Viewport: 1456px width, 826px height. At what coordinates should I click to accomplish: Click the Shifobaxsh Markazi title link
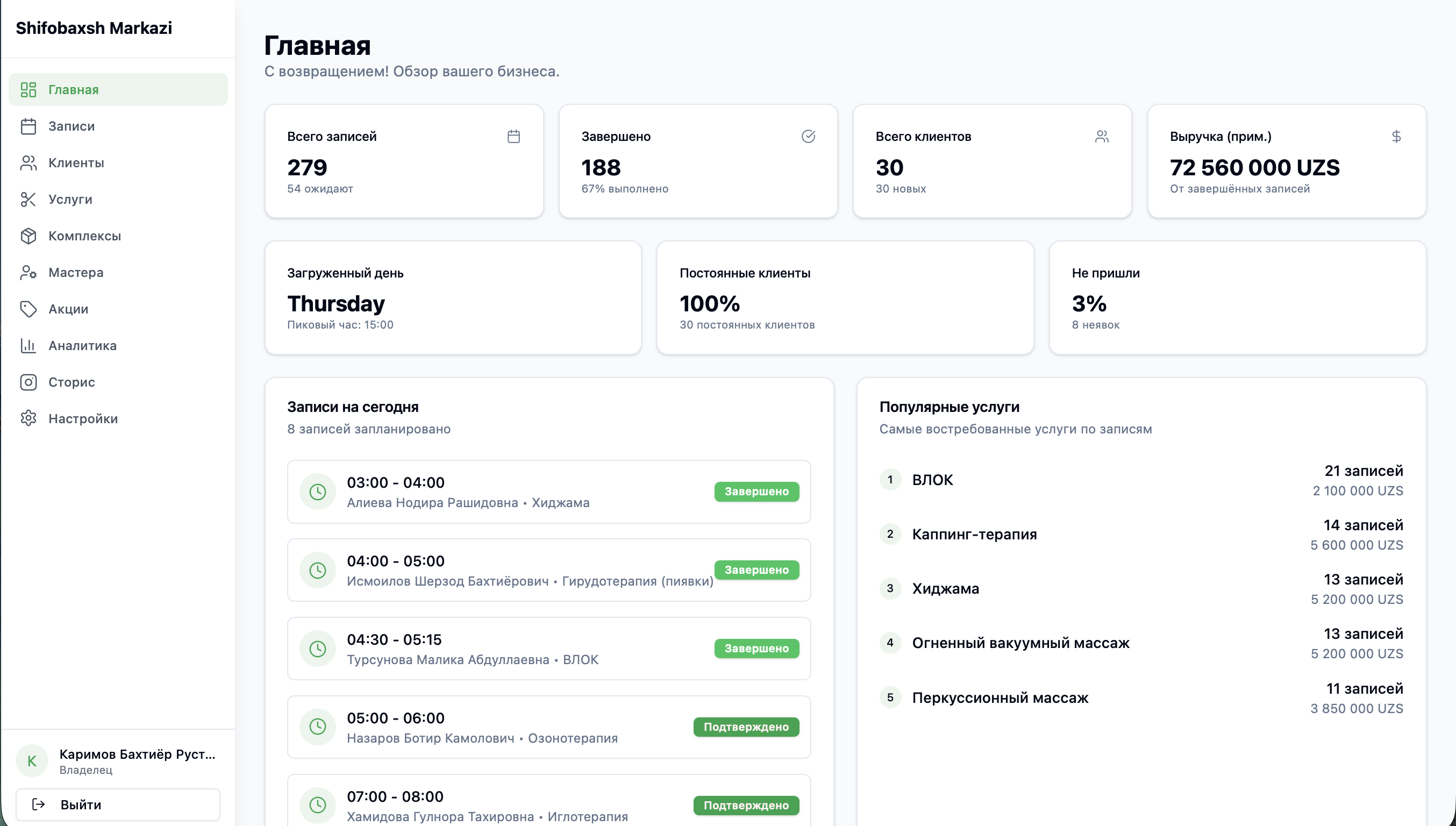94,28
